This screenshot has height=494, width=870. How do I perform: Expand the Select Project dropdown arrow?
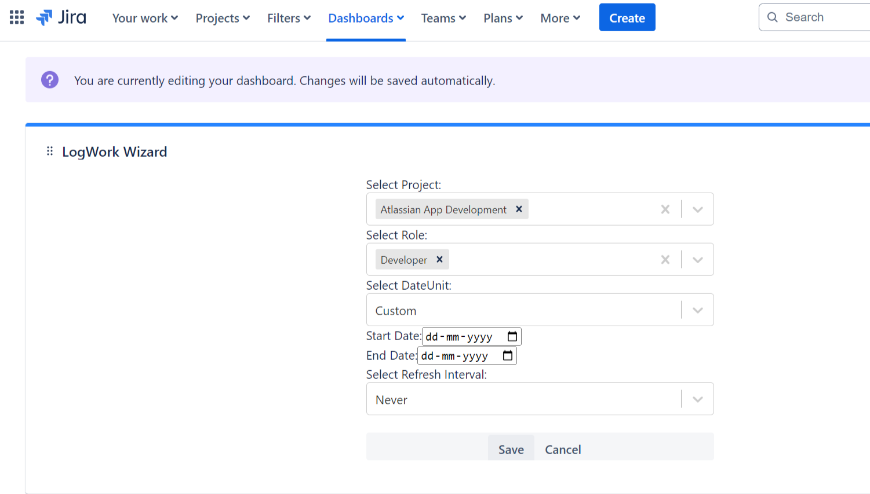tap(698, 209)
